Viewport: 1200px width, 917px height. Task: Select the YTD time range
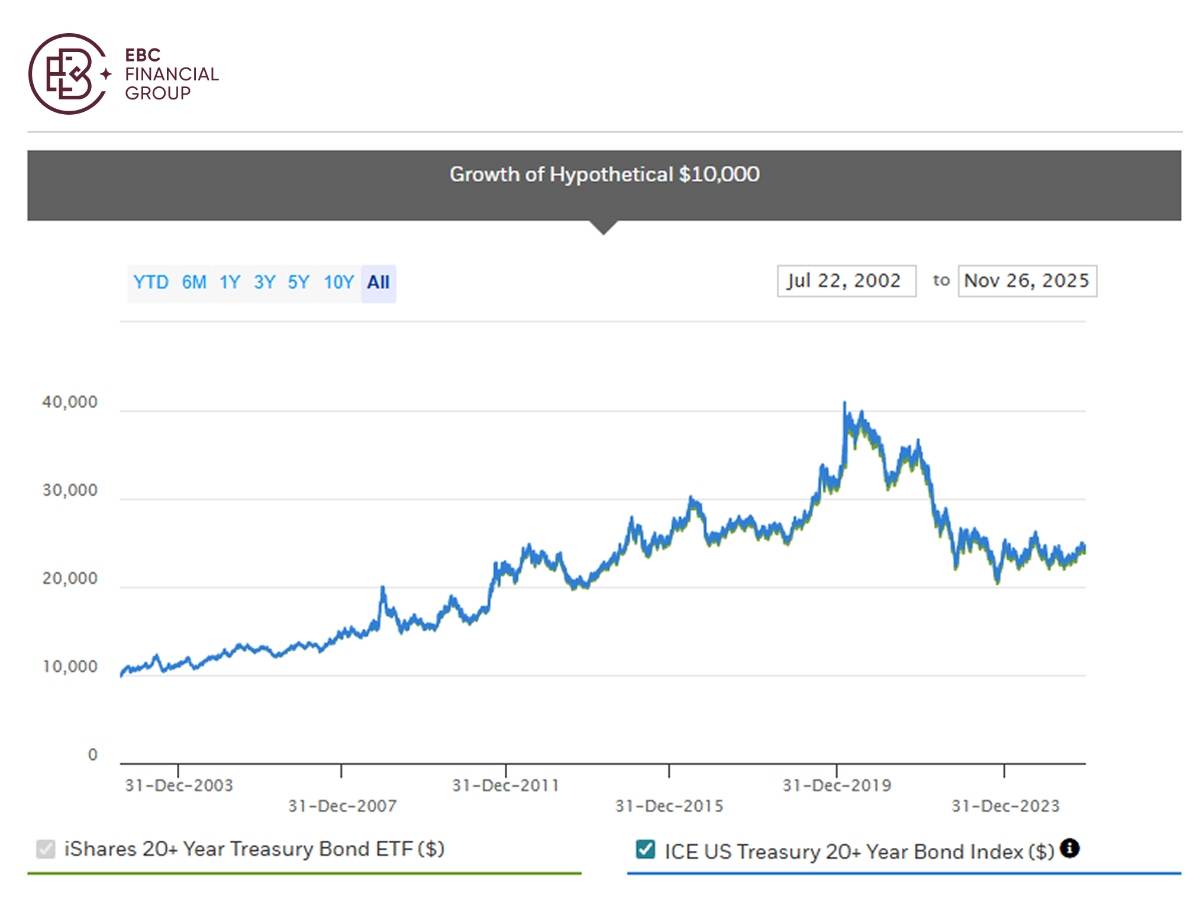[x=151, y=283]
